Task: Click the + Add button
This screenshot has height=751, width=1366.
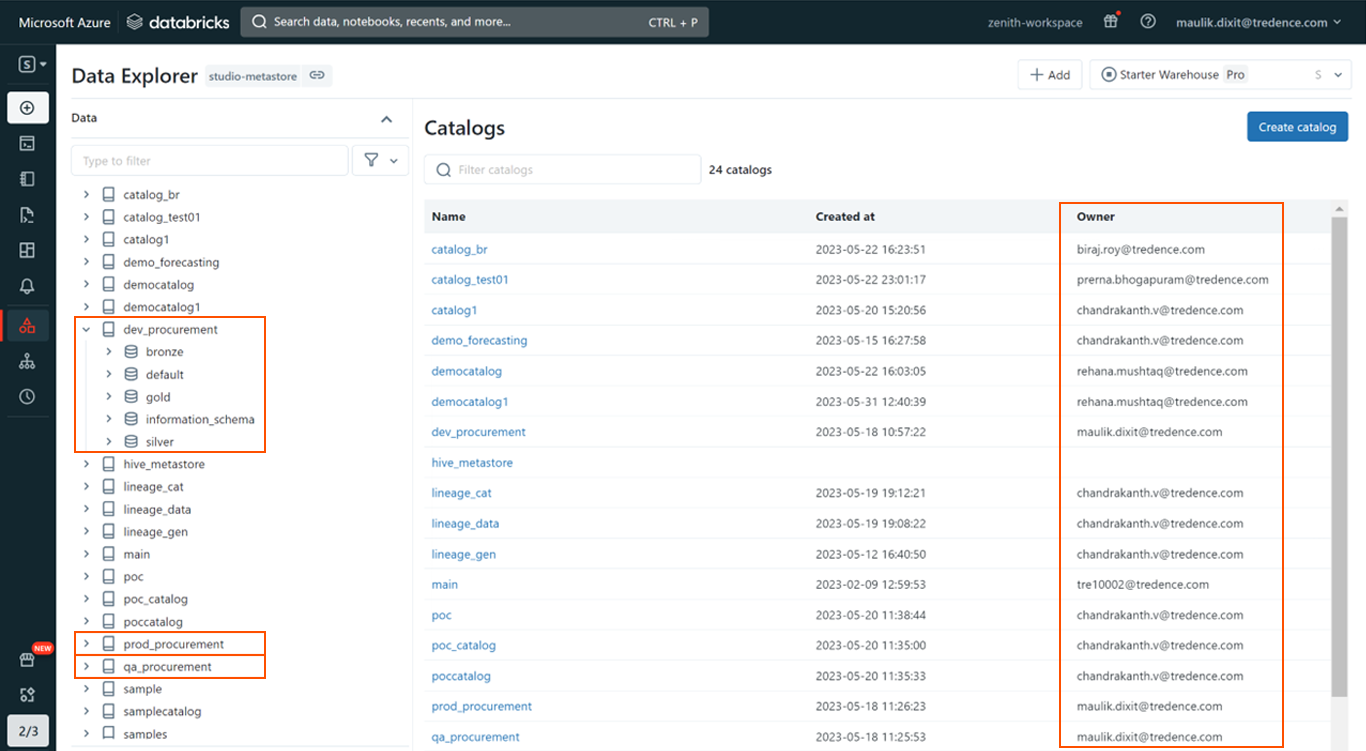Action: point(1050,75)
